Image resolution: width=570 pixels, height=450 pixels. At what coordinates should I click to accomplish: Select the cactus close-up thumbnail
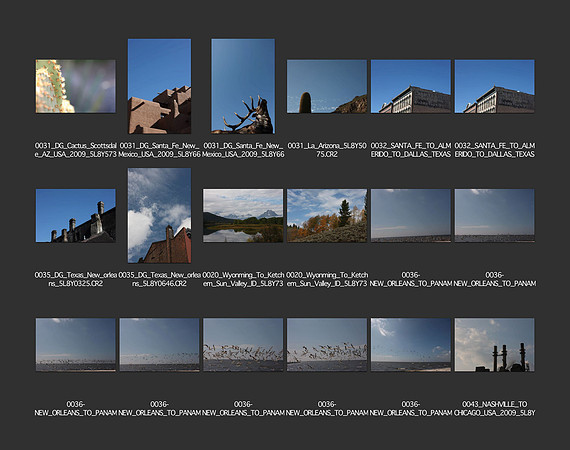click(x=76, y=87)
